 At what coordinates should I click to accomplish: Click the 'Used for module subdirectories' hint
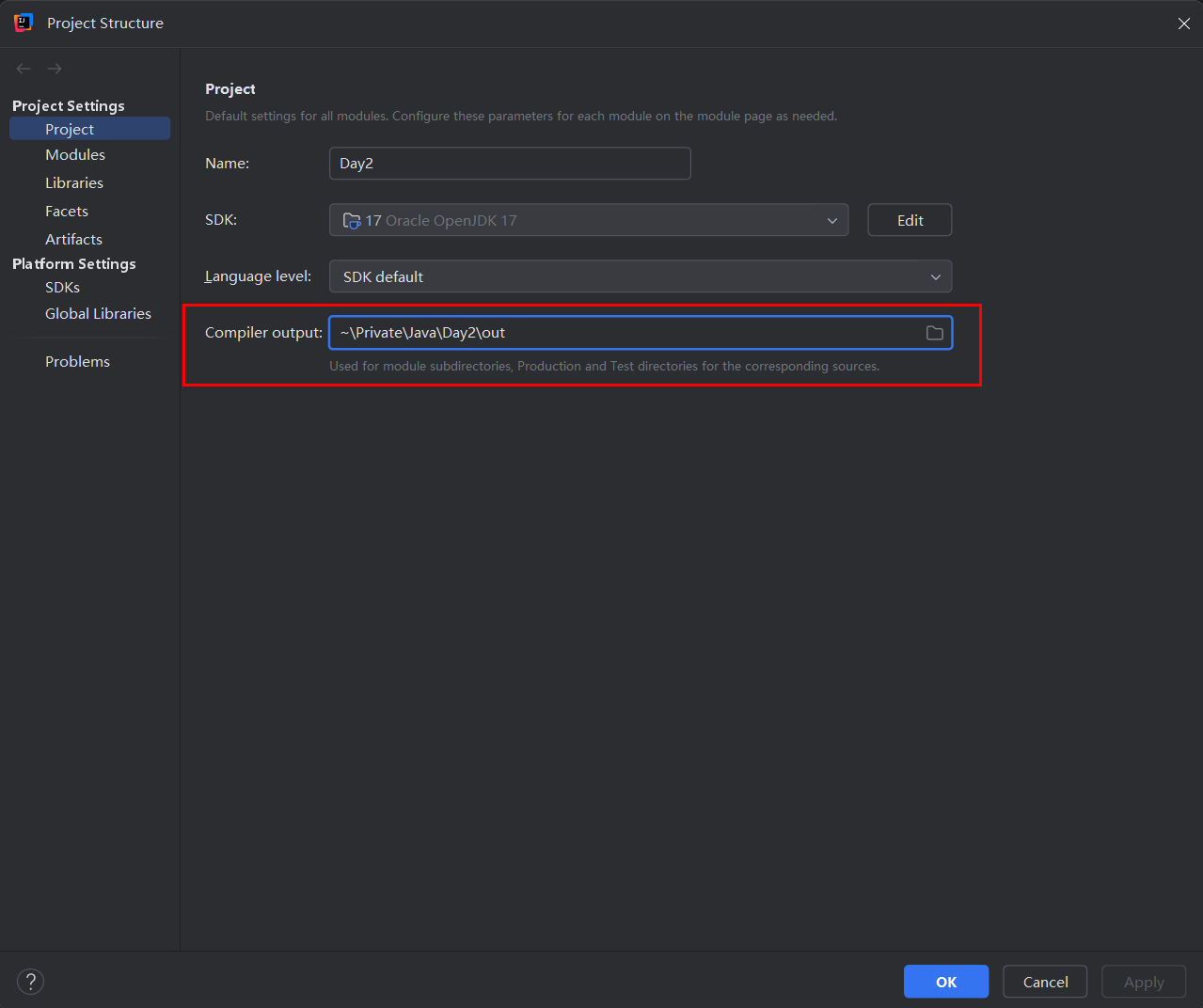click(605, 366)
